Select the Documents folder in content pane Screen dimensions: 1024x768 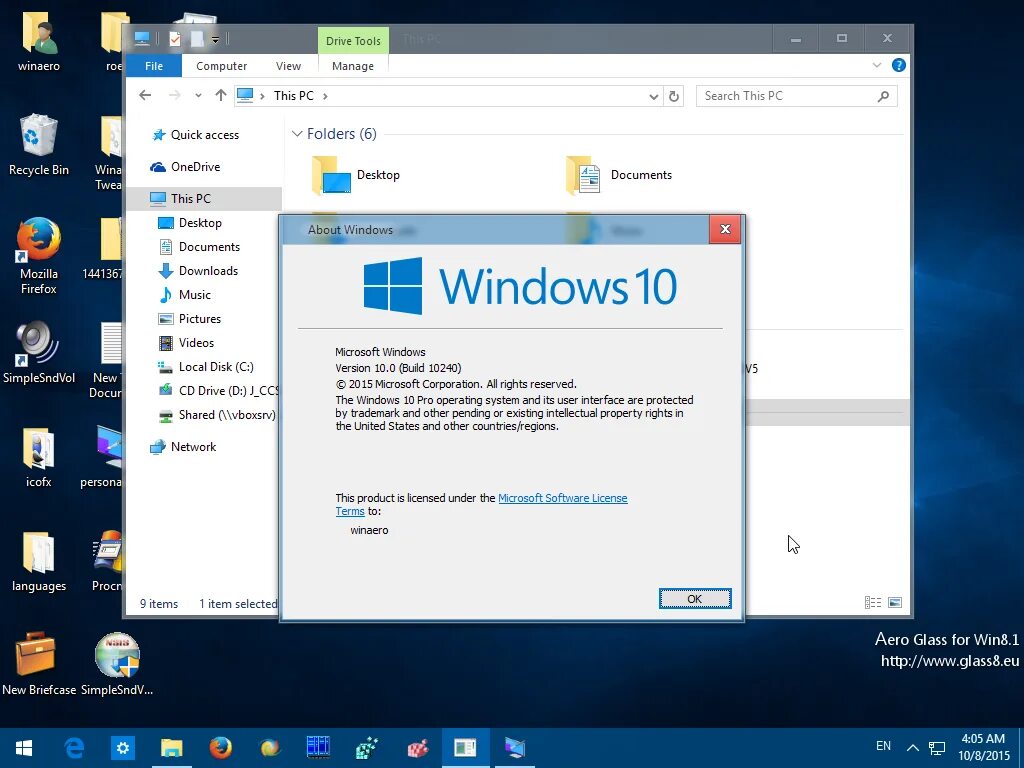coord(619,175)
